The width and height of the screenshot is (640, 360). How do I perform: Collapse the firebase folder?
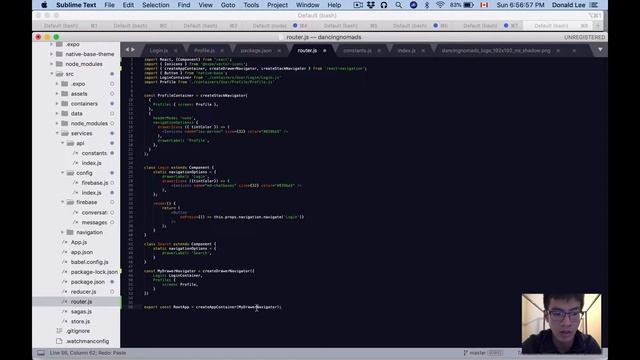point(62,202)
